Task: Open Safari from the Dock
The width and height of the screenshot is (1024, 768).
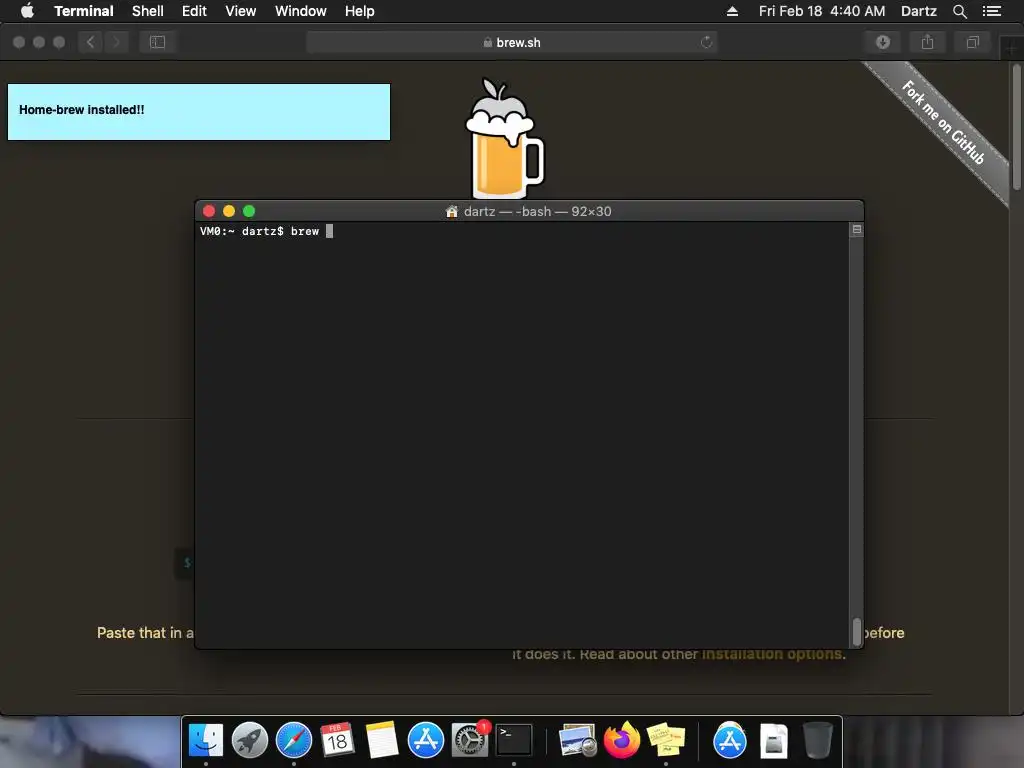Action: tap(294, 741)
